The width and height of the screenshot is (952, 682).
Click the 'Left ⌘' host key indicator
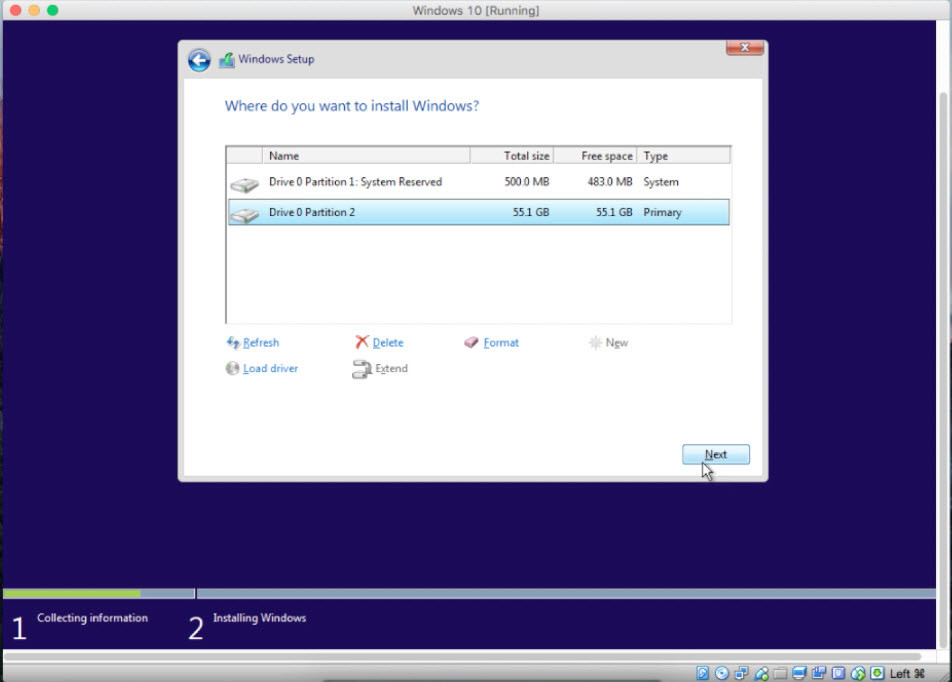908,673
